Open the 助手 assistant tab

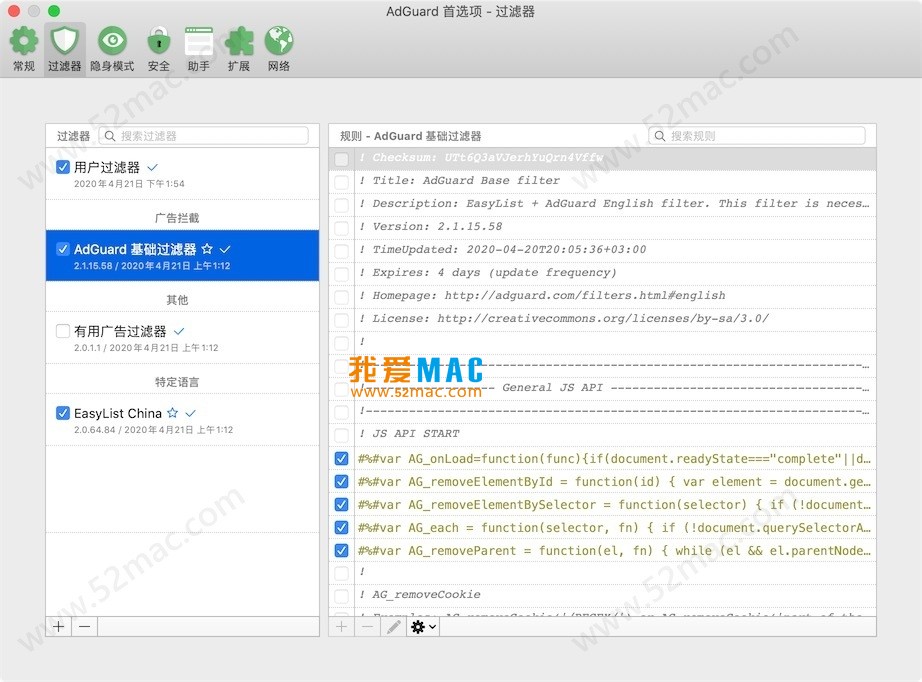[x=199, y=49]
